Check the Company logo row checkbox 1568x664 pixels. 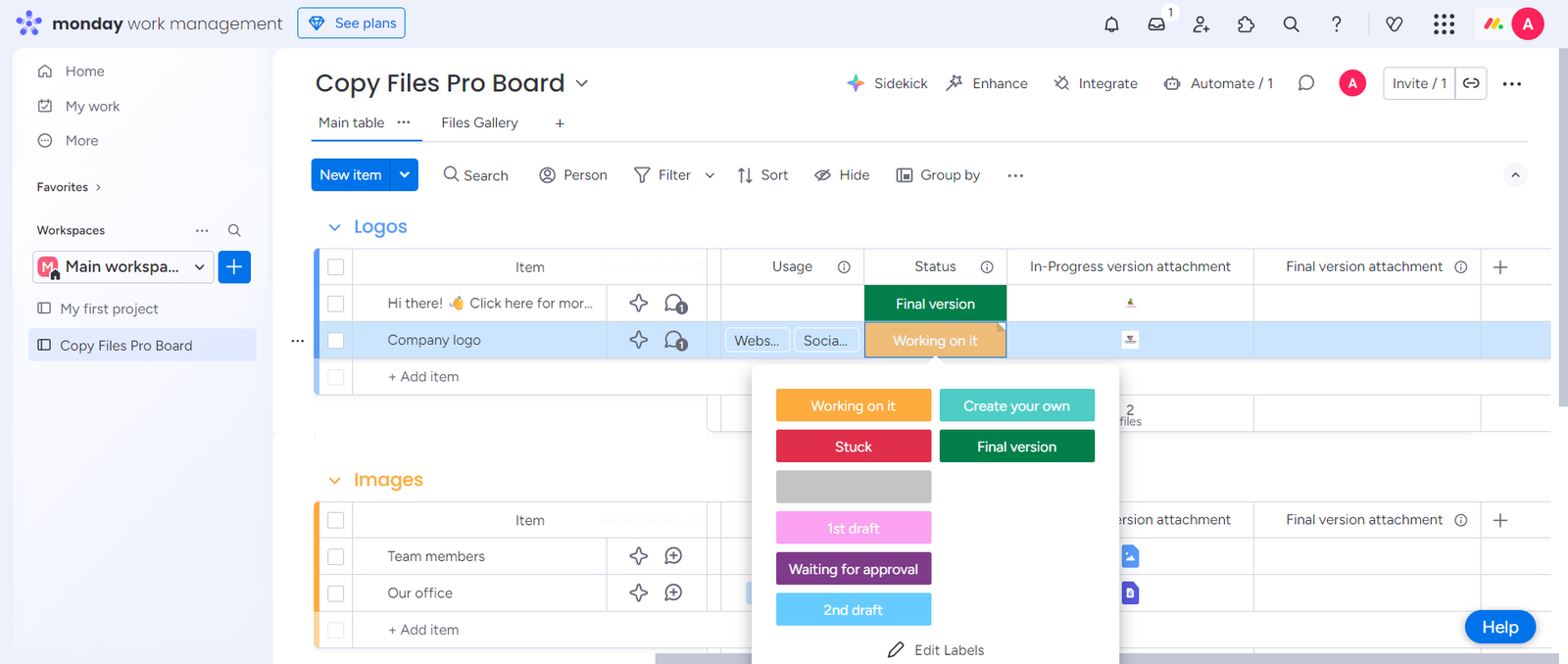tap(336, 341)
